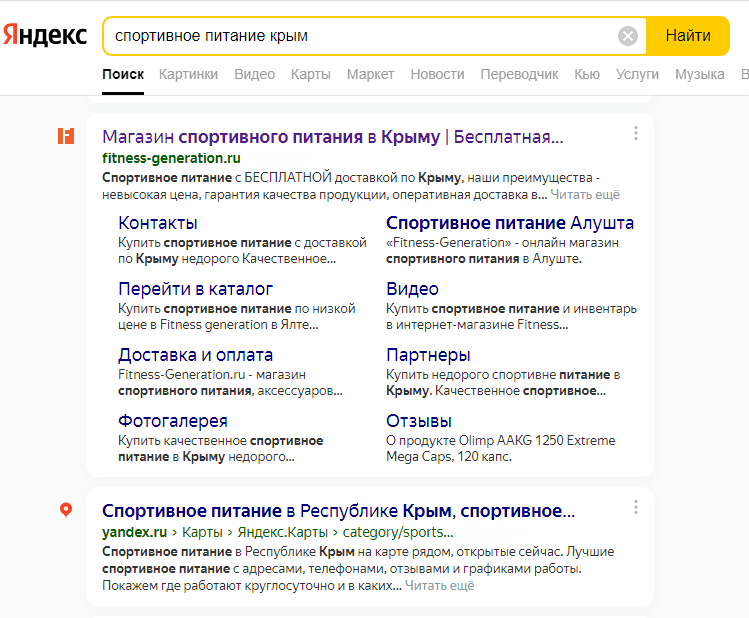
Task: Clear the search field with X icon
Action: tap(628, 36)
